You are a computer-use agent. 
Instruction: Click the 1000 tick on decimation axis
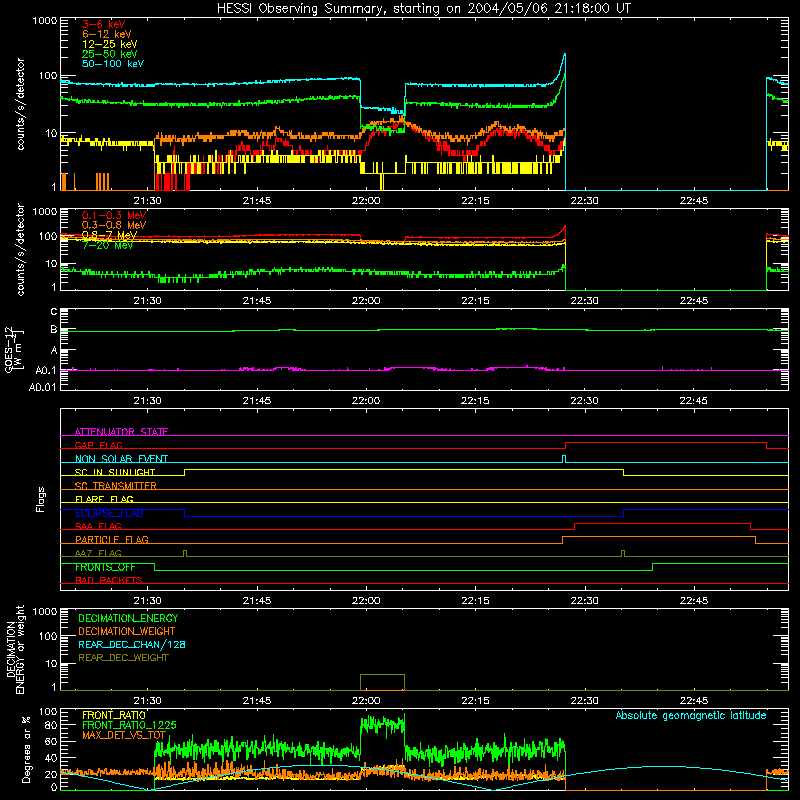pyautogui.click(x=45, y=611)
